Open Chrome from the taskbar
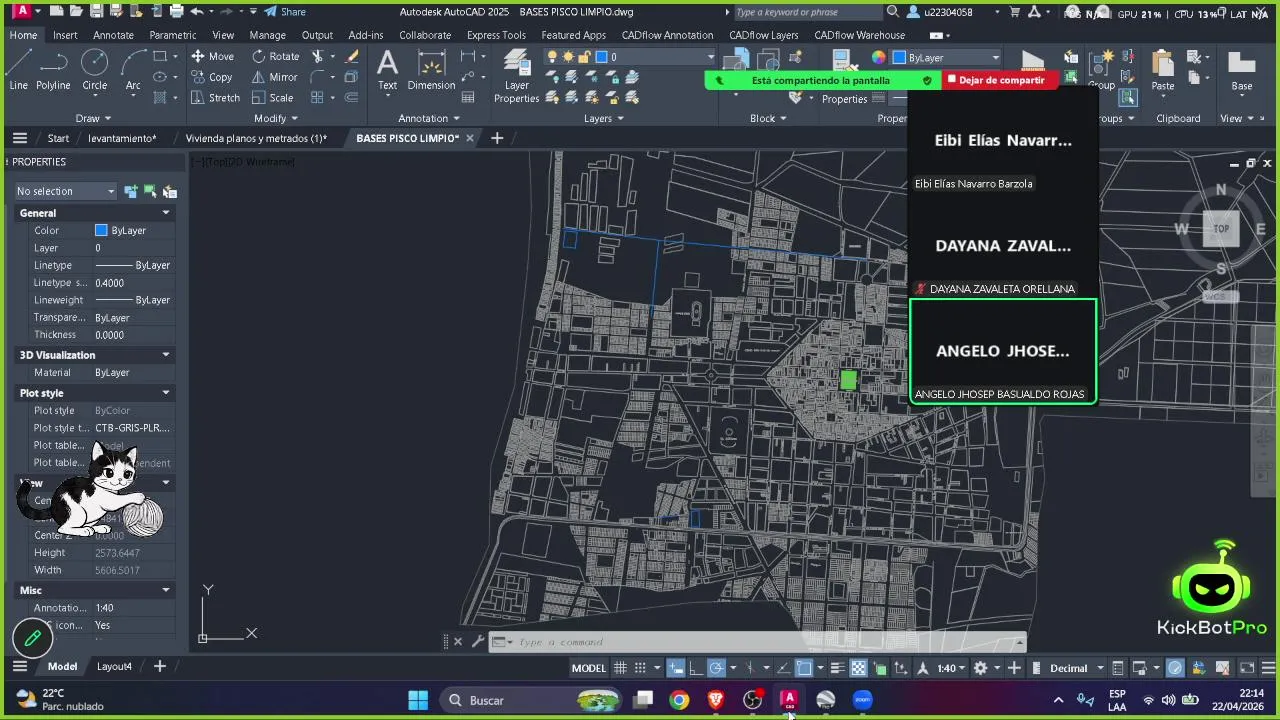This screenshot has height=720, width=1280. [679, 700]
